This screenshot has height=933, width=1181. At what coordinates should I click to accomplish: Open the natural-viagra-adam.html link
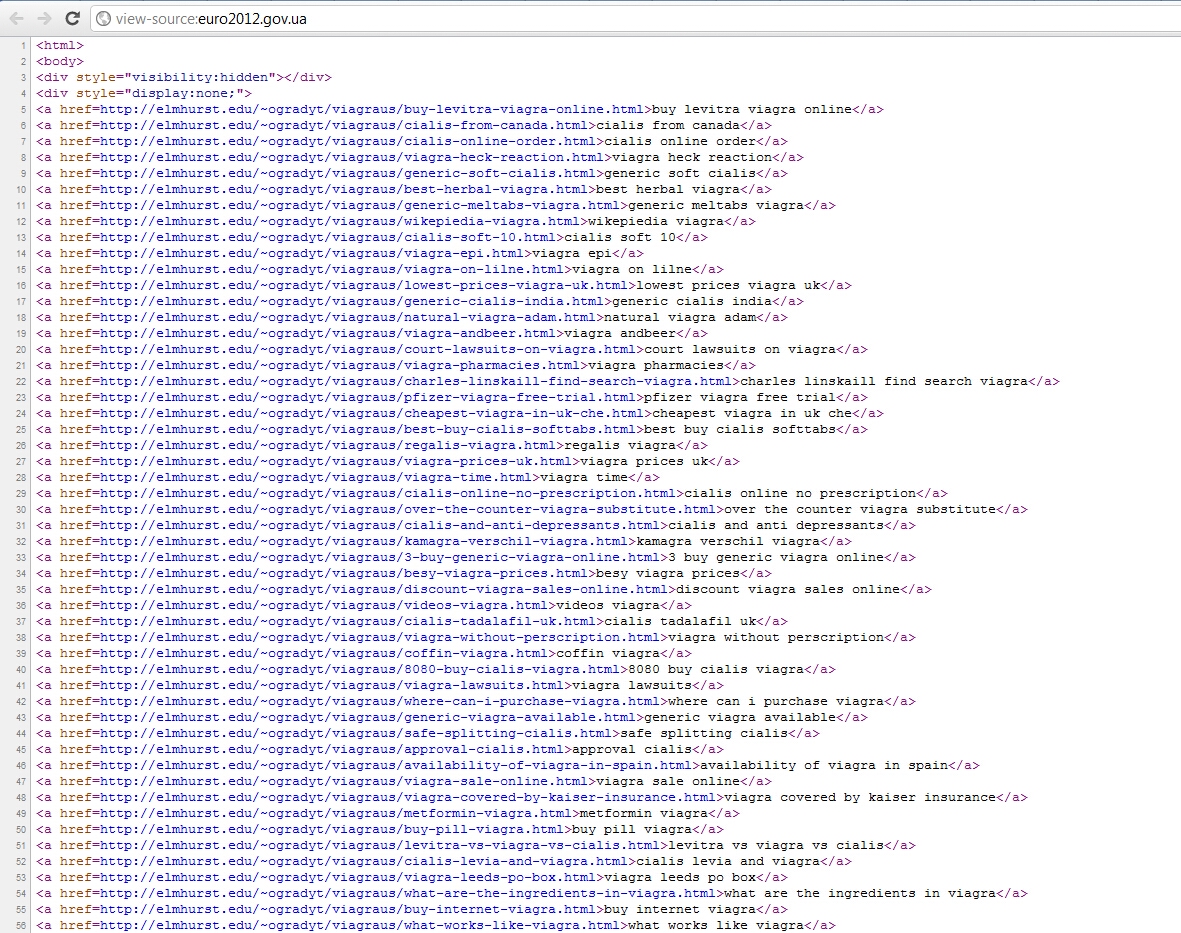(x=347, y=317)
